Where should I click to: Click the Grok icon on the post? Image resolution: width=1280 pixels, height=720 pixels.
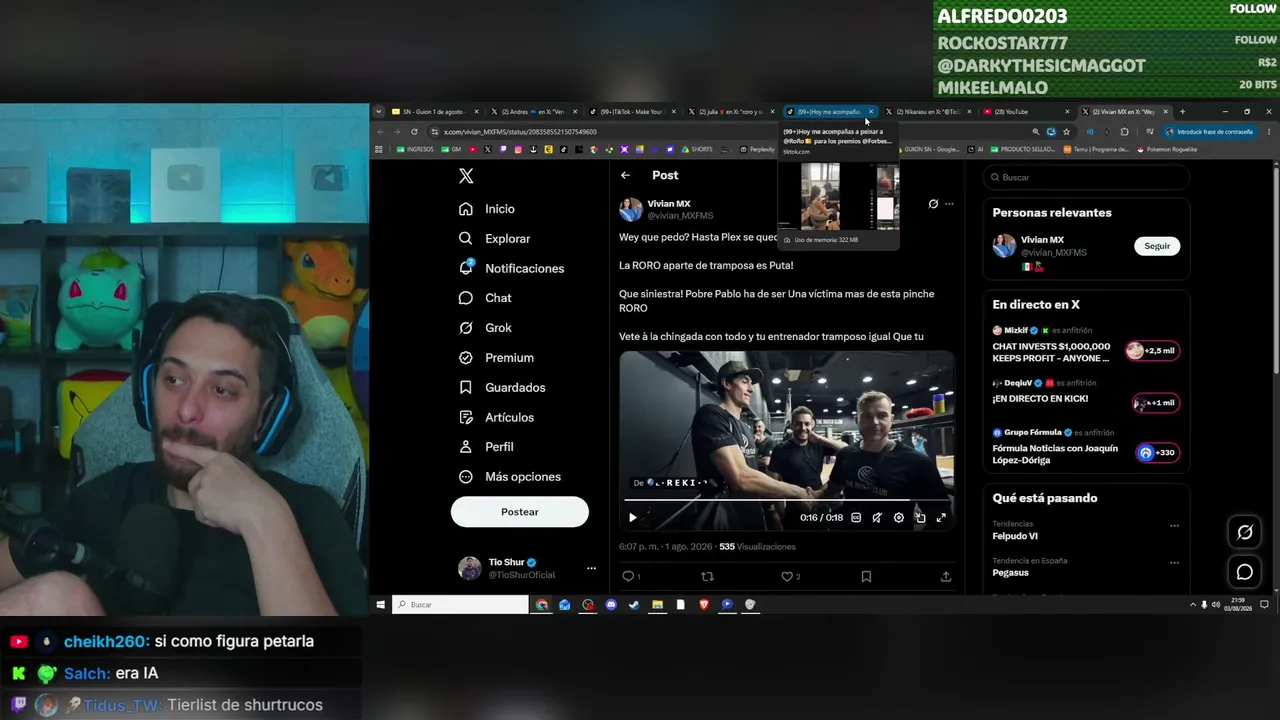click(933, 204)
